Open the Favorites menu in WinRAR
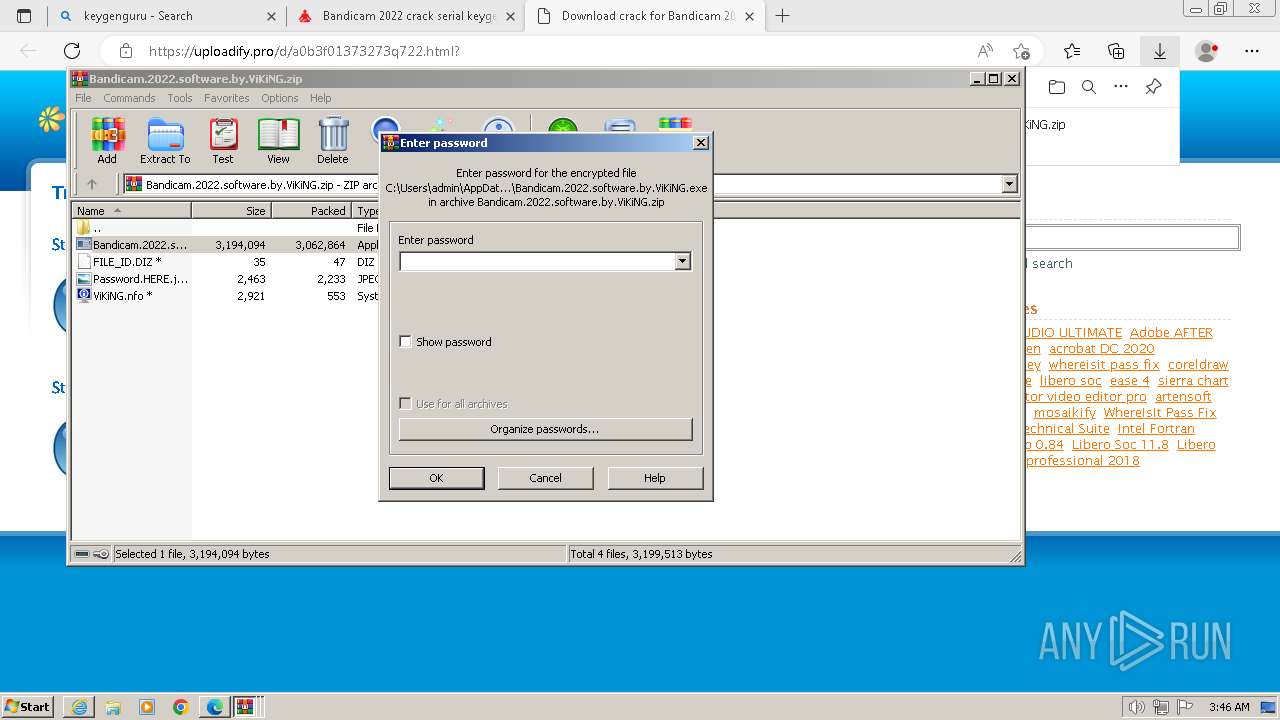1280x720 pixels. [x=227, y=98]
